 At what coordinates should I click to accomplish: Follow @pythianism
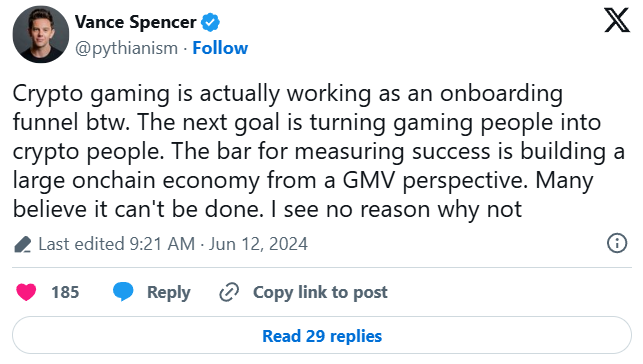(220, 48)
